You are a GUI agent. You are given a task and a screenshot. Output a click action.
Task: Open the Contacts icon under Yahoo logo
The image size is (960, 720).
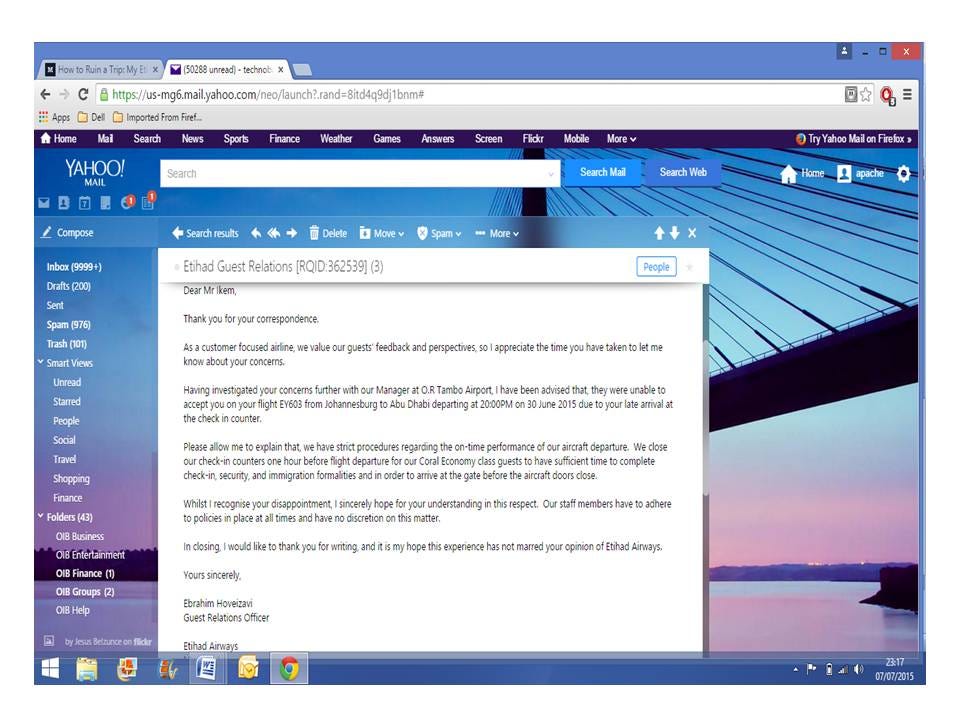pos(64,203)
